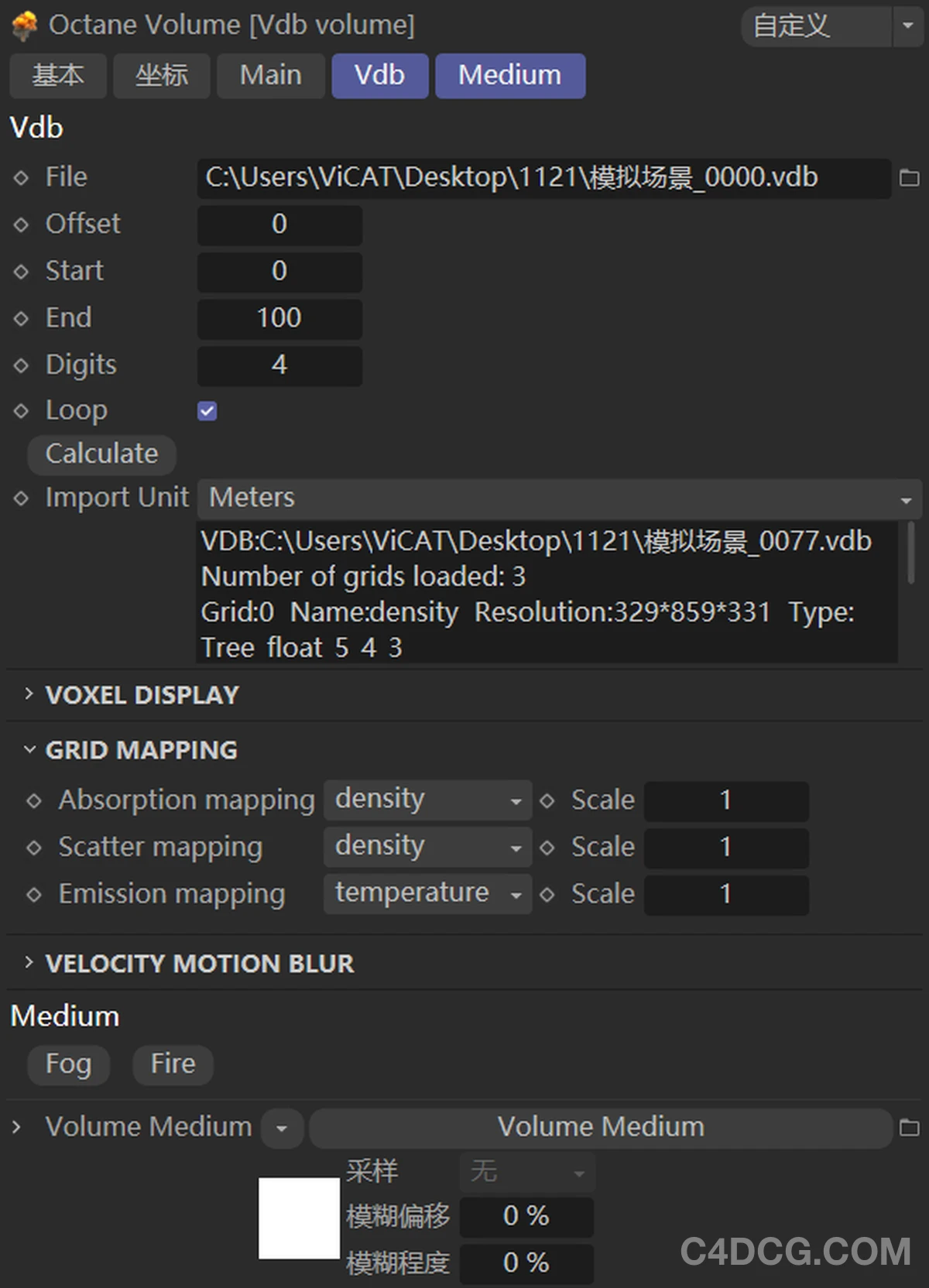Viewport: 929px width, 1288px height.
Task: Click the File path input field
Action: point(544,178)
